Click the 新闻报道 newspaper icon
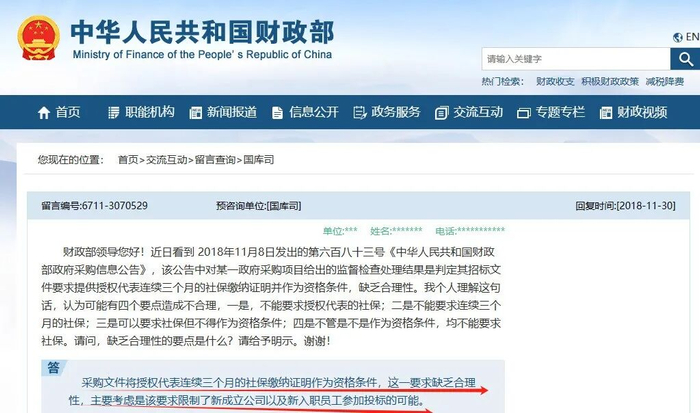The image size is (700, 413). click(196, 113)
